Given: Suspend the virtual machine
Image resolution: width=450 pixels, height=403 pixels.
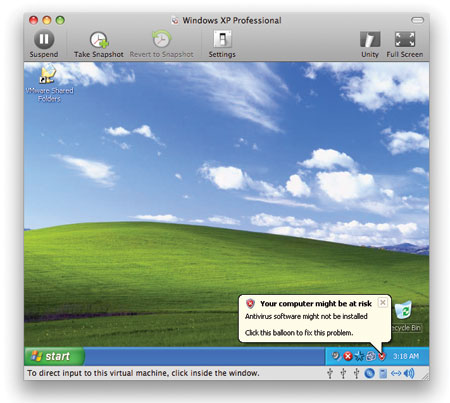Looking at the screenshot, I should [x=44, y=44].
